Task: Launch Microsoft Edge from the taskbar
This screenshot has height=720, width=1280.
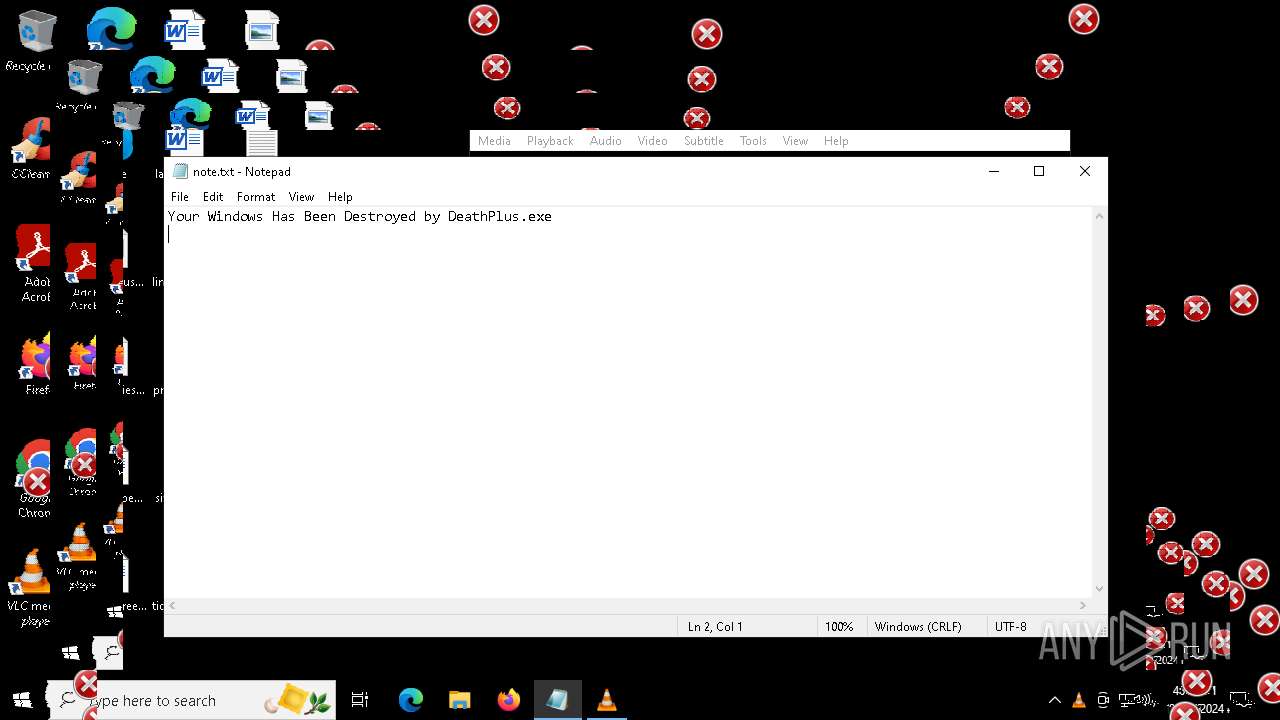Action: (411, 700)
